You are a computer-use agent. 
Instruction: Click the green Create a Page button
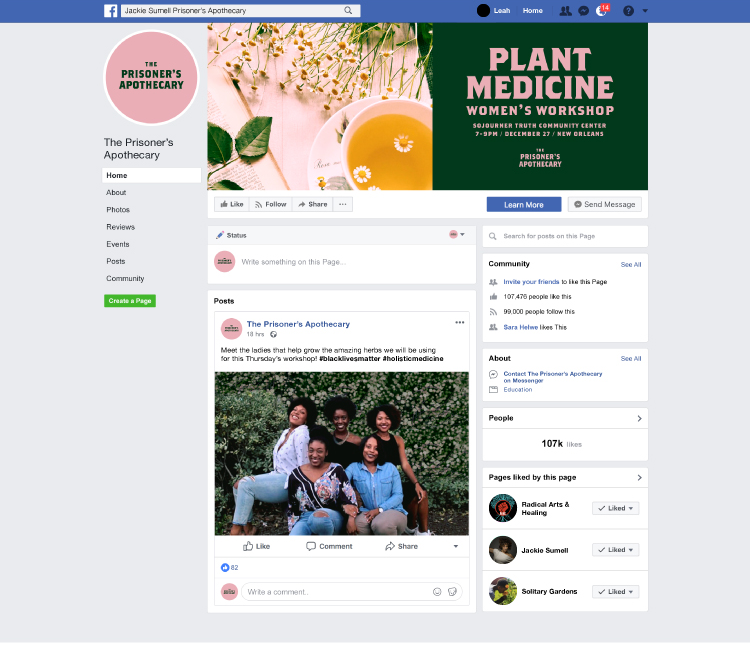130,300
